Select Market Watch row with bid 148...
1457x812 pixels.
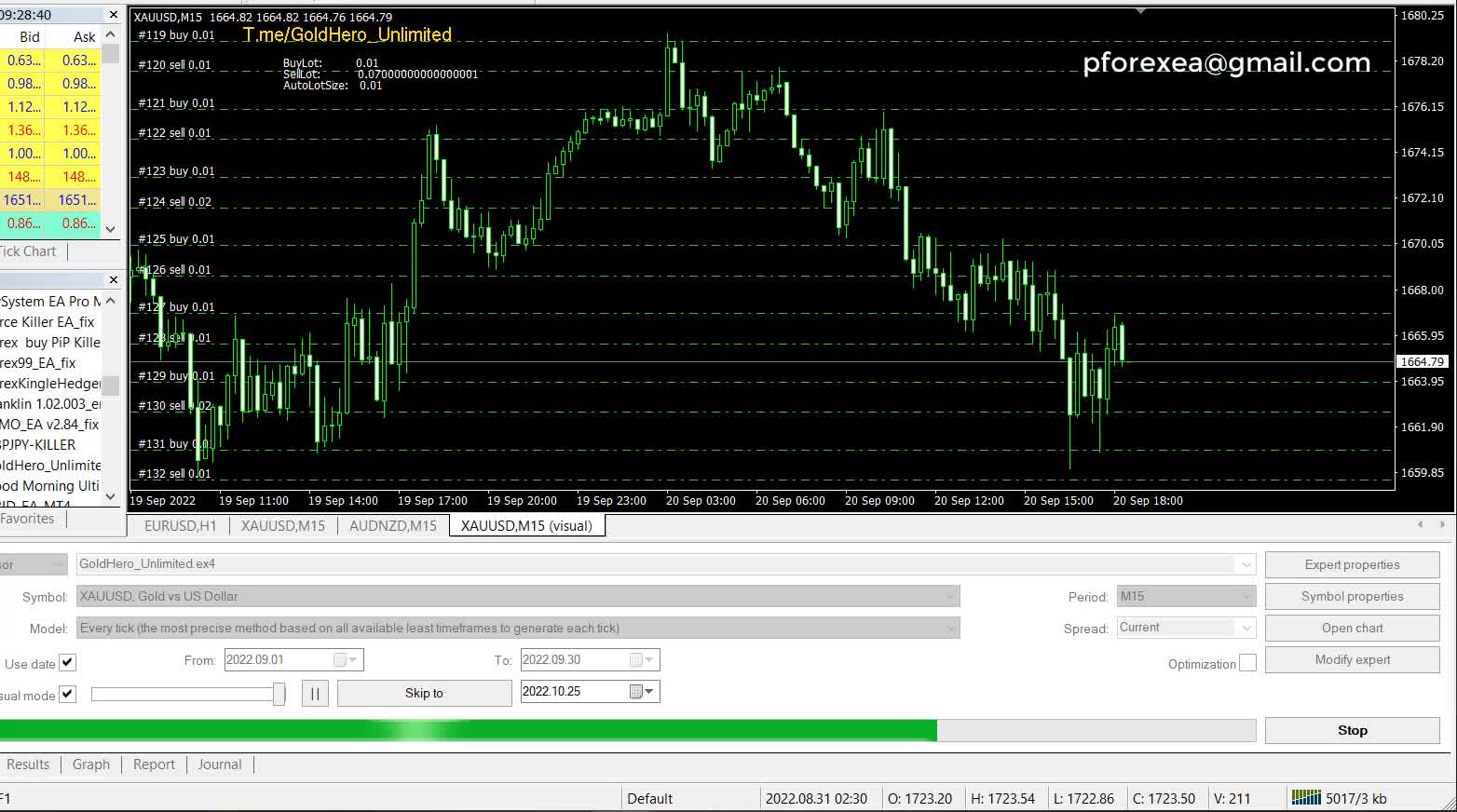point(50,177)
